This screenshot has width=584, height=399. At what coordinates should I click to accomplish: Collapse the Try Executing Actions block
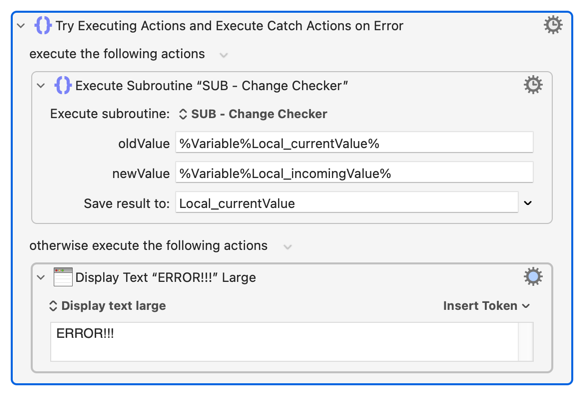tap(21, 26)
